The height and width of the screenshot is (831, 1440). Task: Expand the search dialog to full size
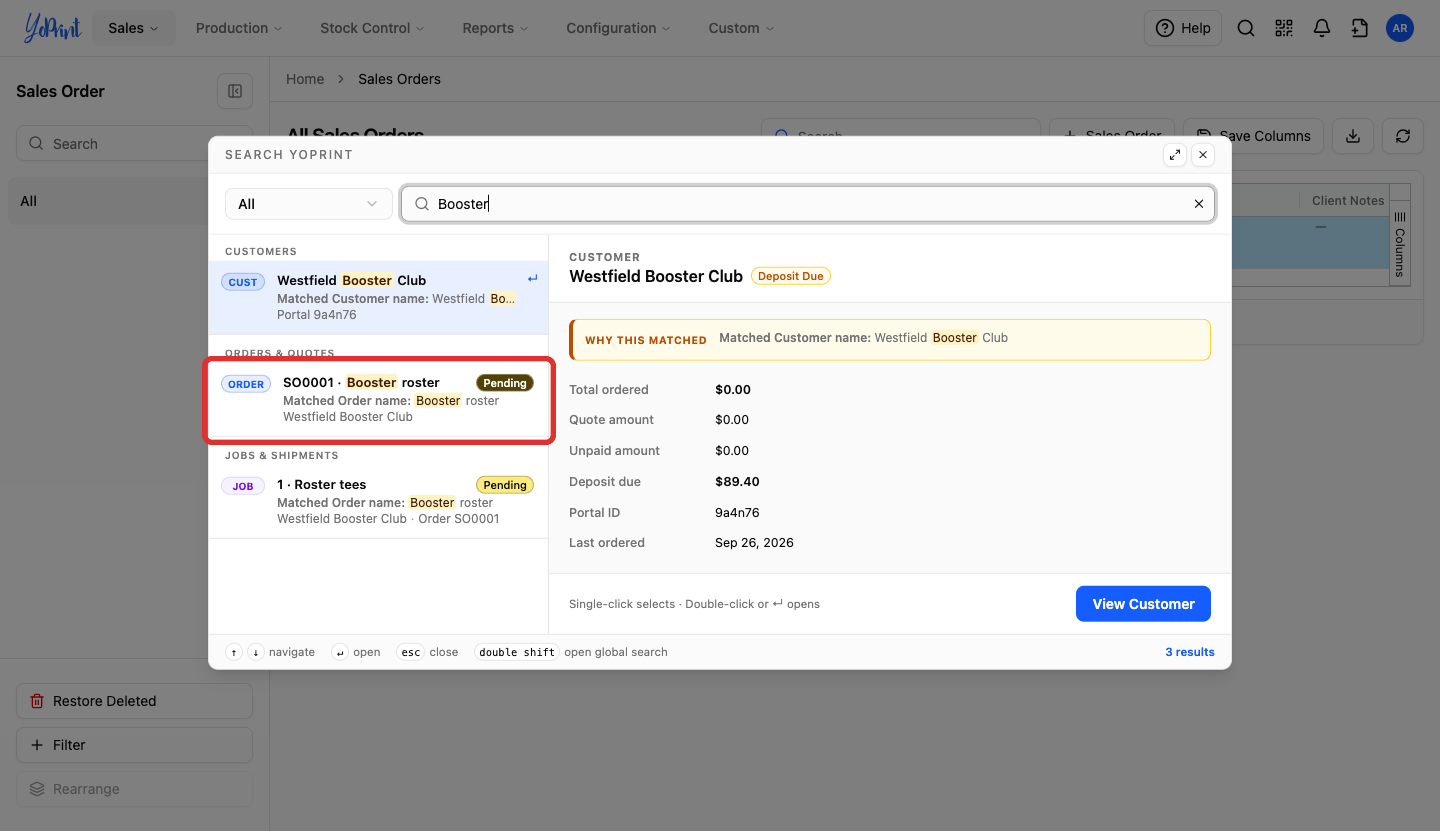1175,154
